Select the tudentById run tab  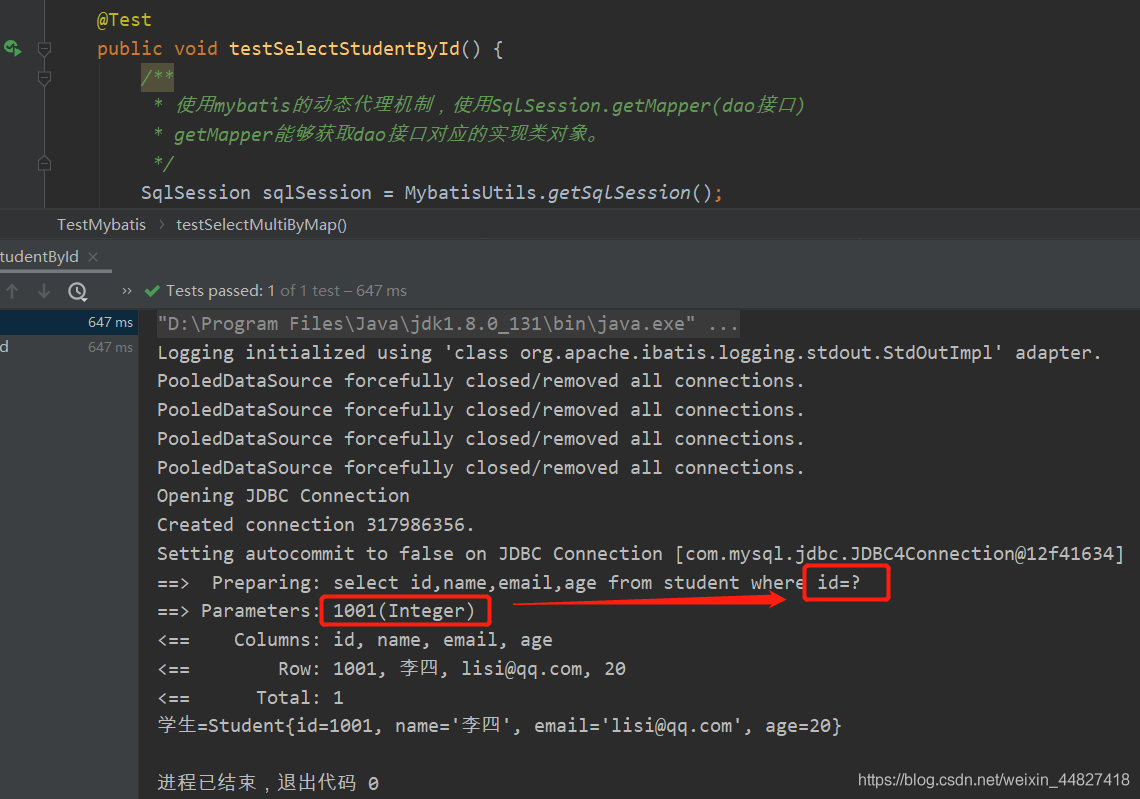(40, 257)
